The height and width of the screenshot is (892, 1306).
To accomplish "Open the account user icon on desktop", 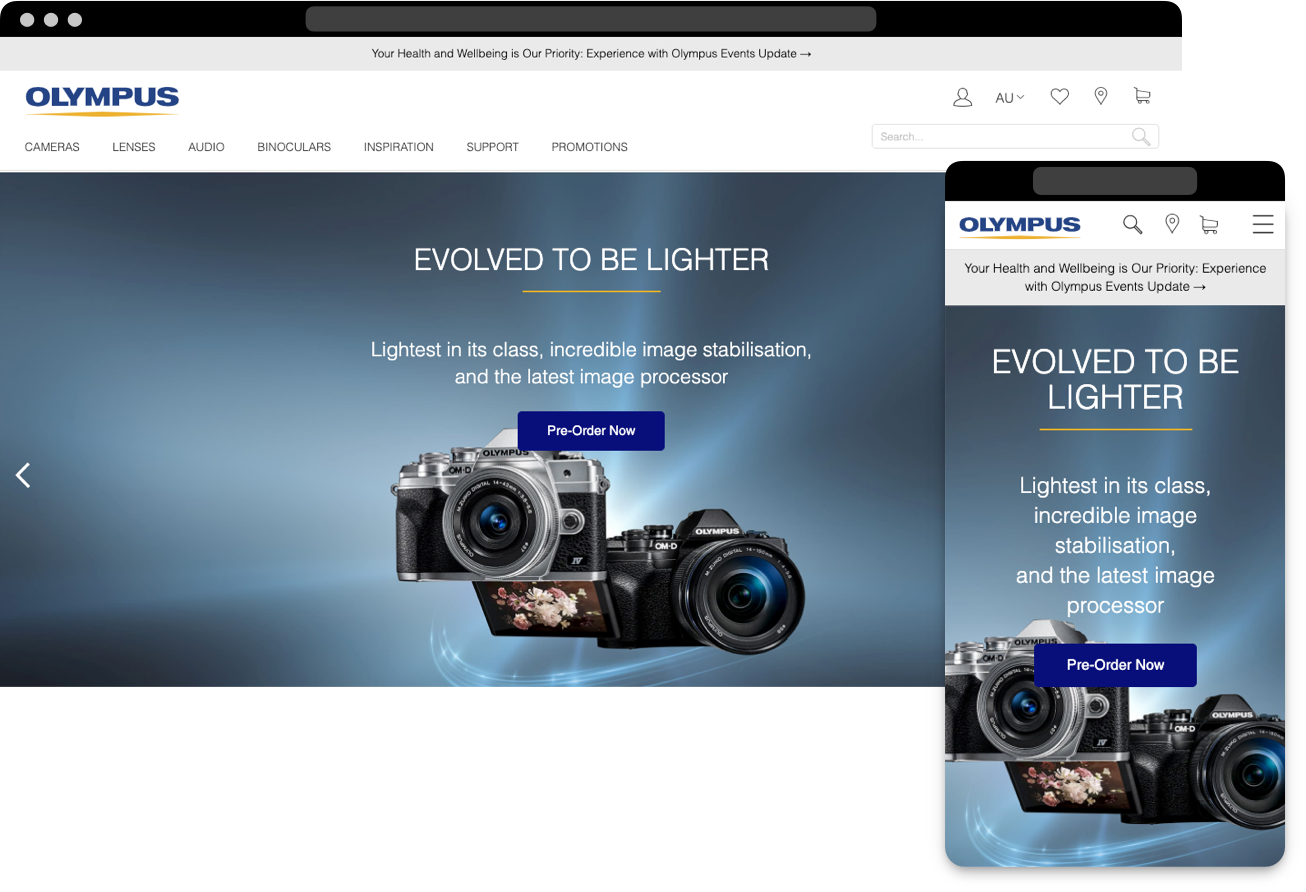I will click(962, 97).
